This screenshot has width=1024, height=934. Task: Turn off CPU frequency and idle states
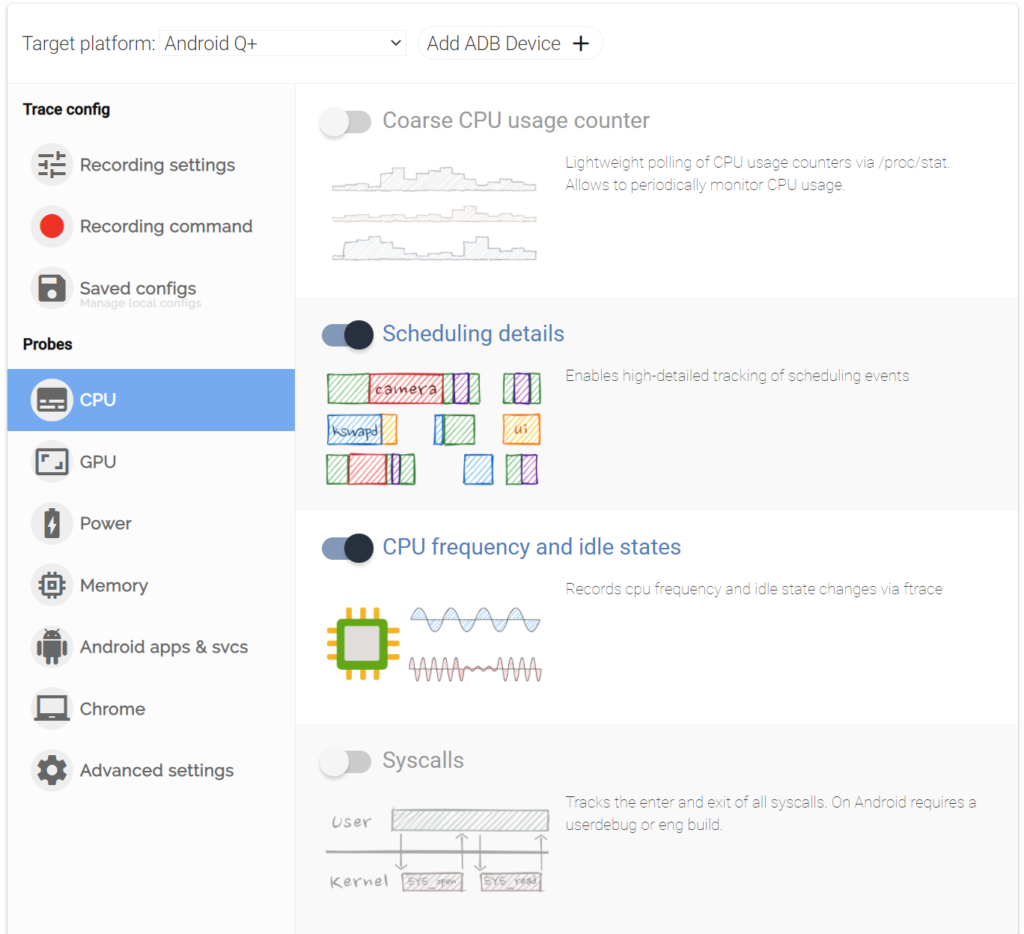pyautogui.click(x=347, y=548)
